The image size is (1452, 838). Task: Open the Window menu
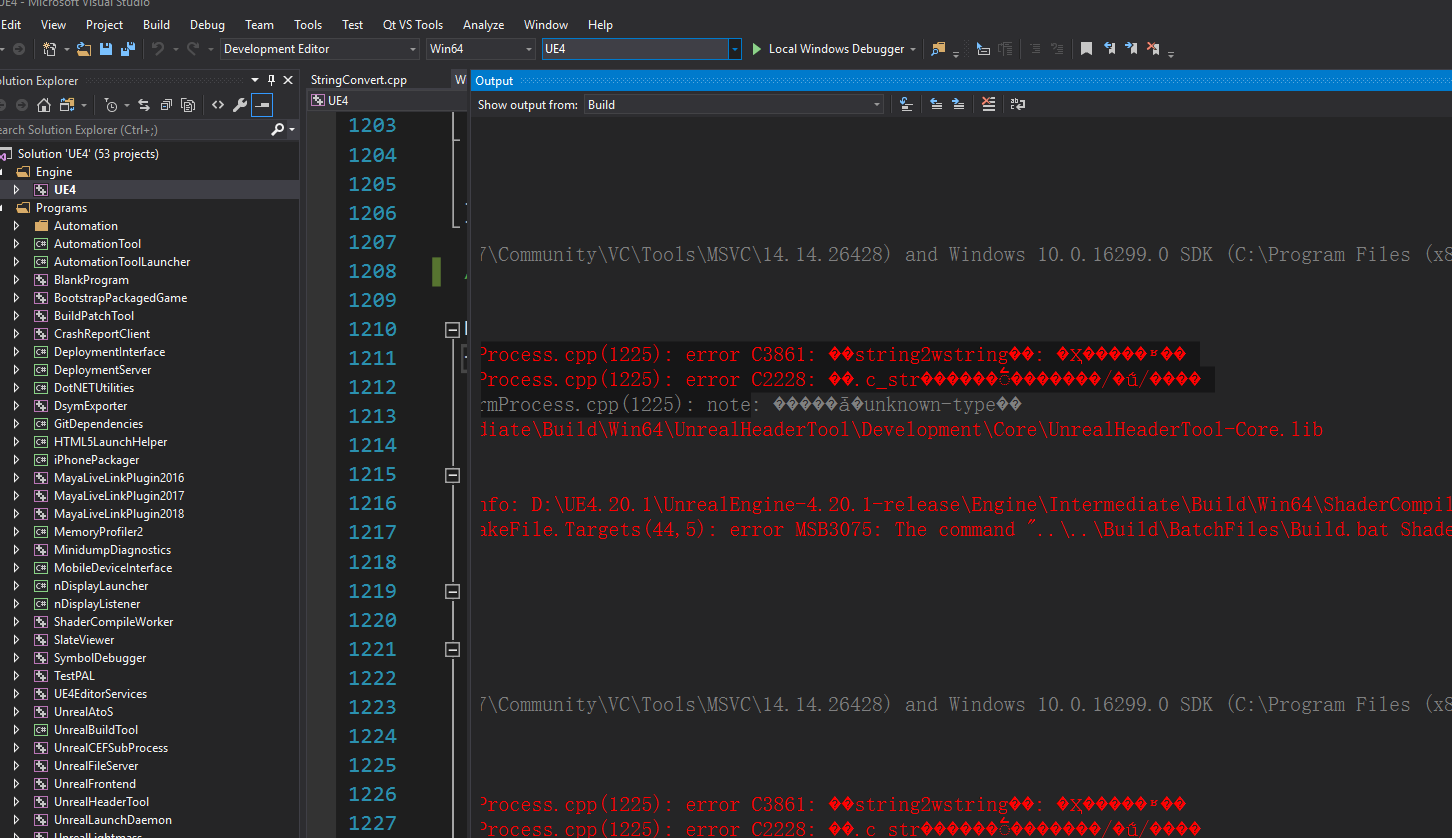[546, 24]
